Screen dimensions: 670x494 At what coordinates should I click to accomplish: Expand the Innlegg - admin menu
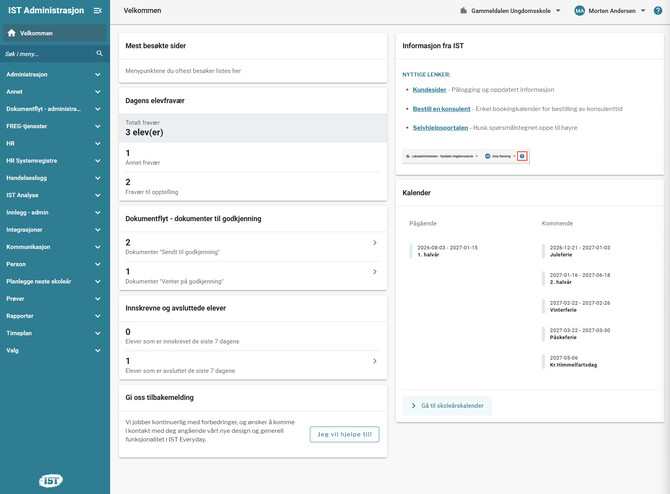[x=54, y=212]
